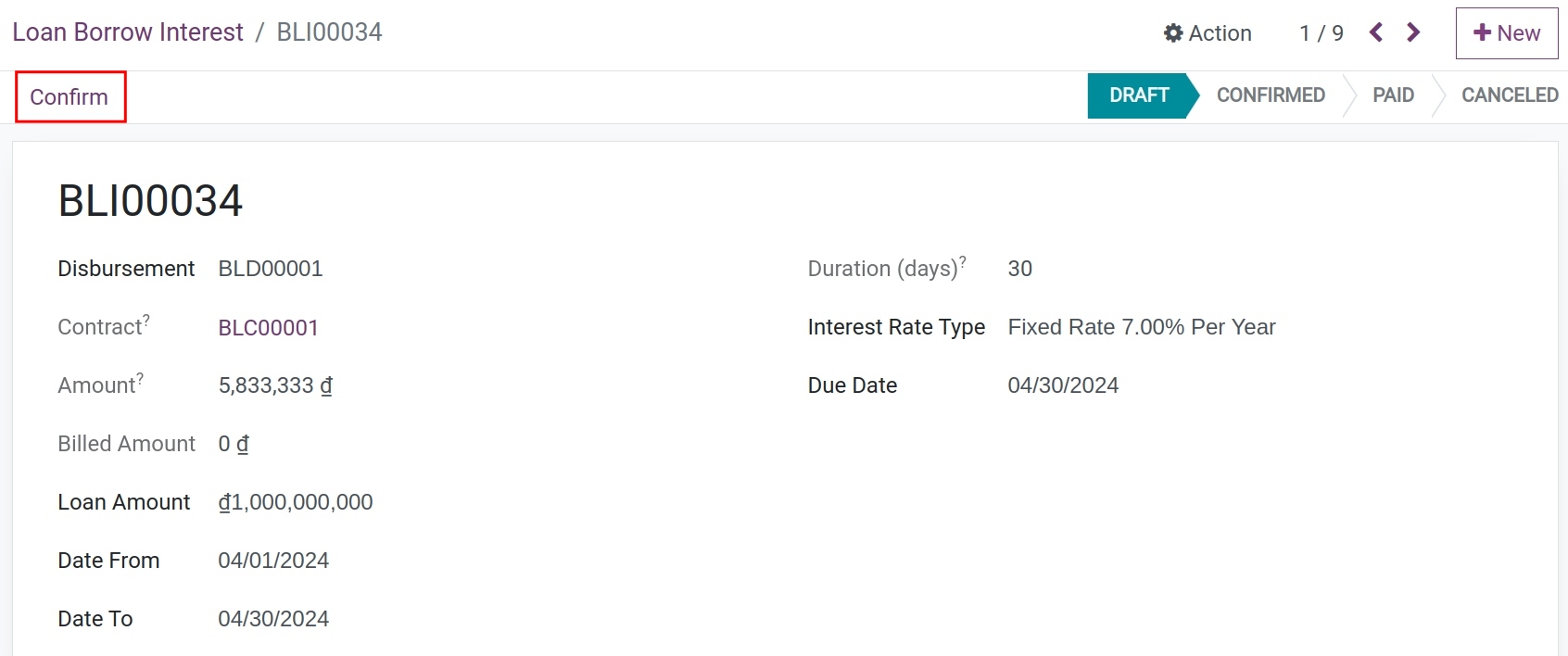Go to next record arrow

click(x=1413, y=33)
